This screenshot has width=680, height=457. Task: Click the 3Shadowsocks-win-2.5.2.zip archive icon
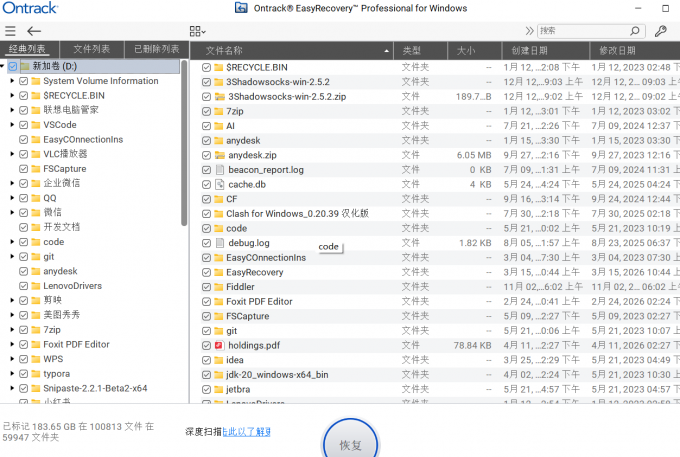[x=219, y=96]
